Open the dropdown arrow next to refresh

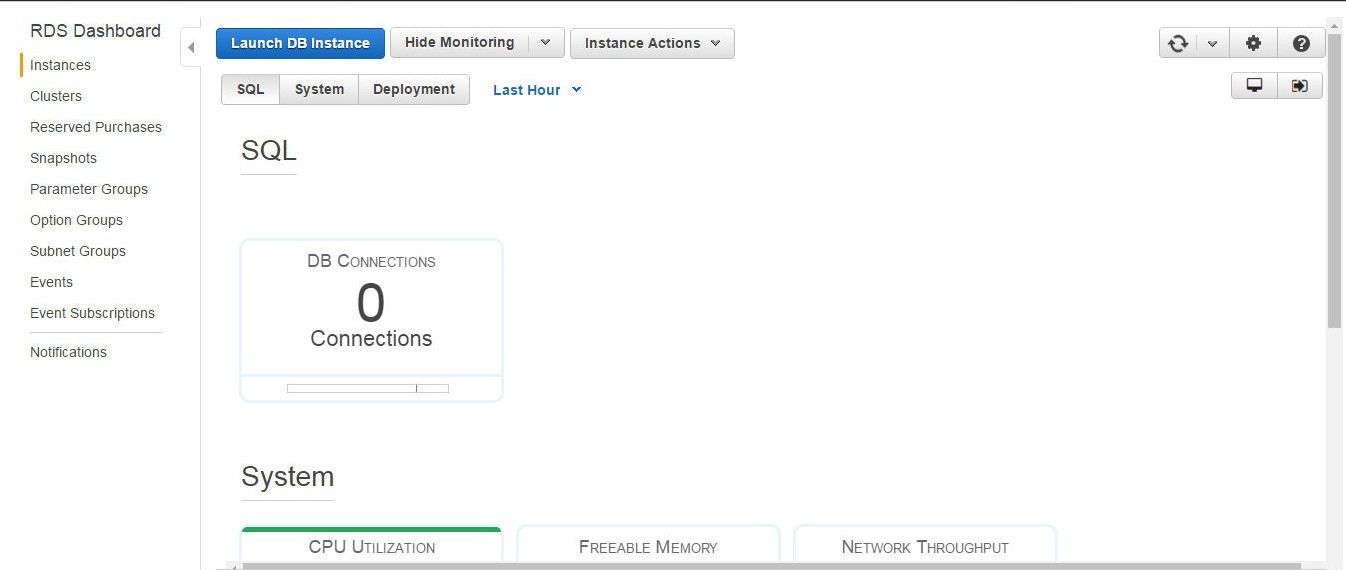(x=1212, y=43)
